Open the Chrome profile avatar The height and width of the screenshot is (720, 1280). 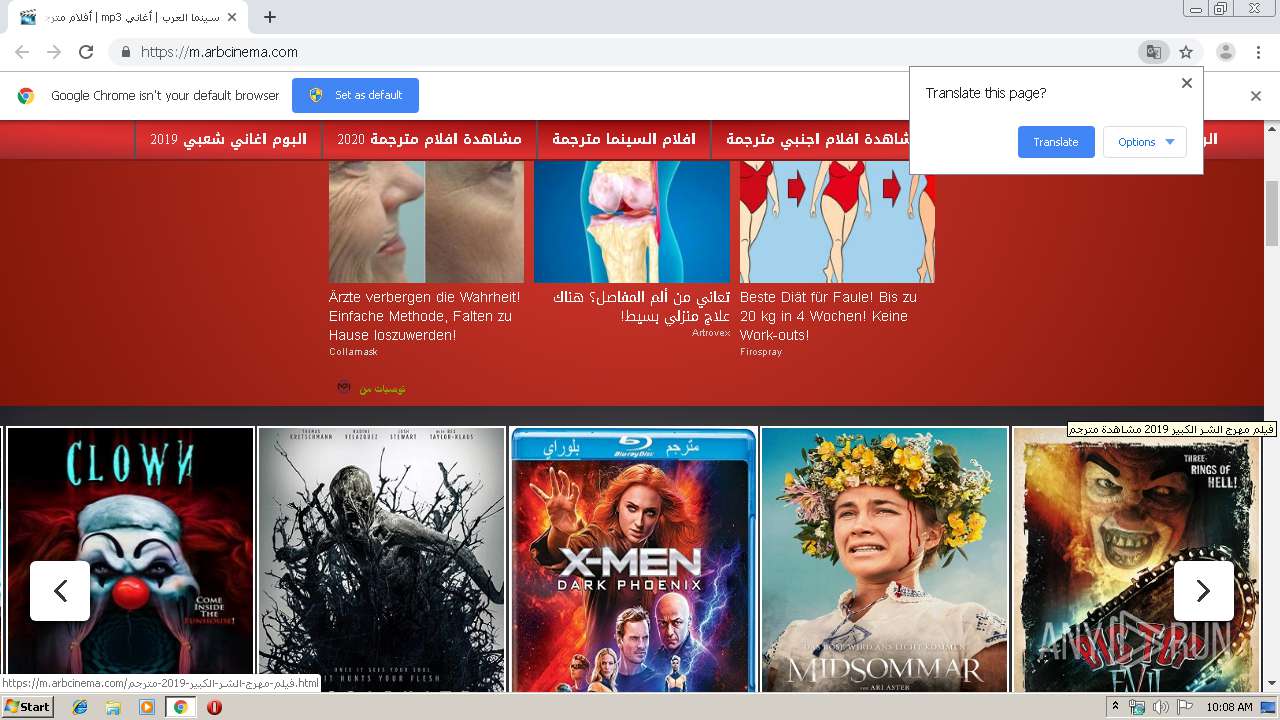tap(1226, 52)
